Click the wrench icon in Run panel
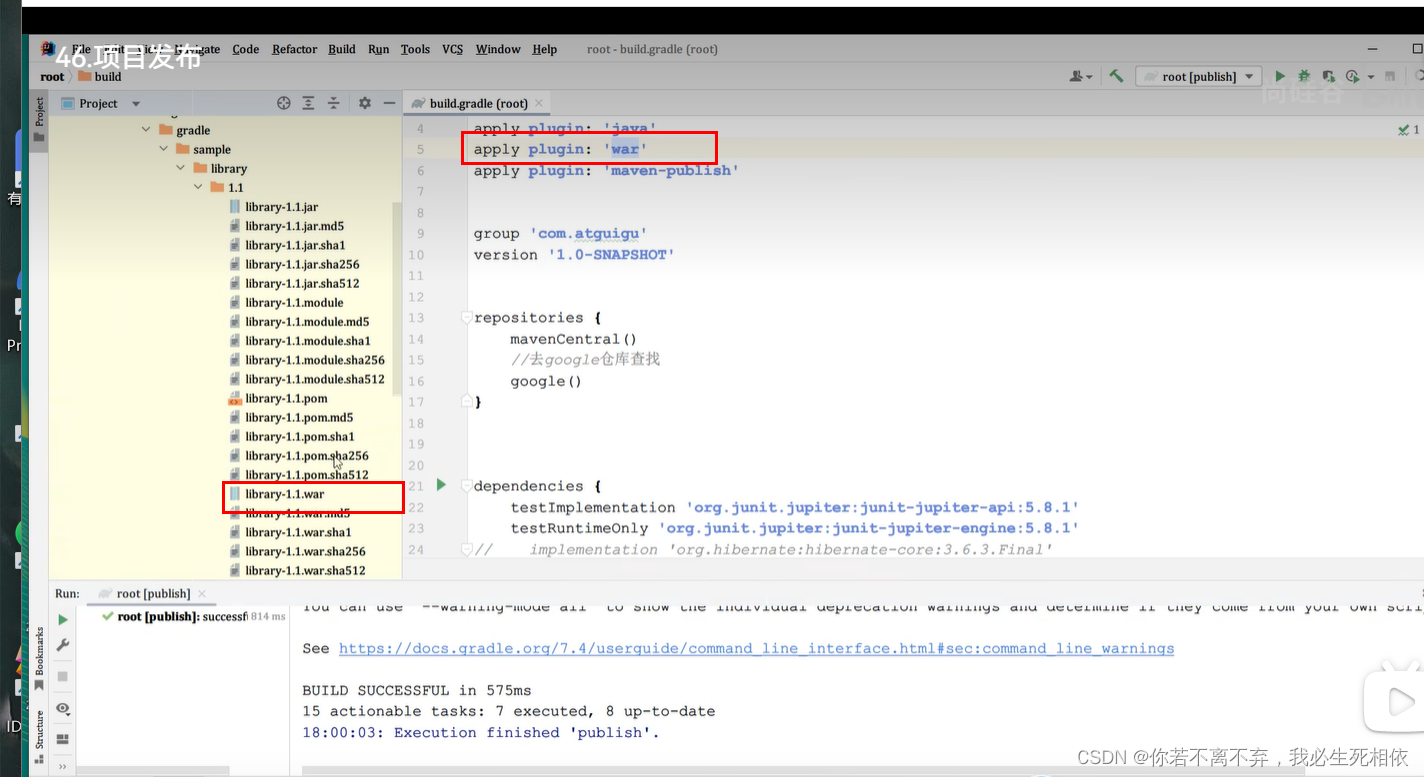 (63, 646)
